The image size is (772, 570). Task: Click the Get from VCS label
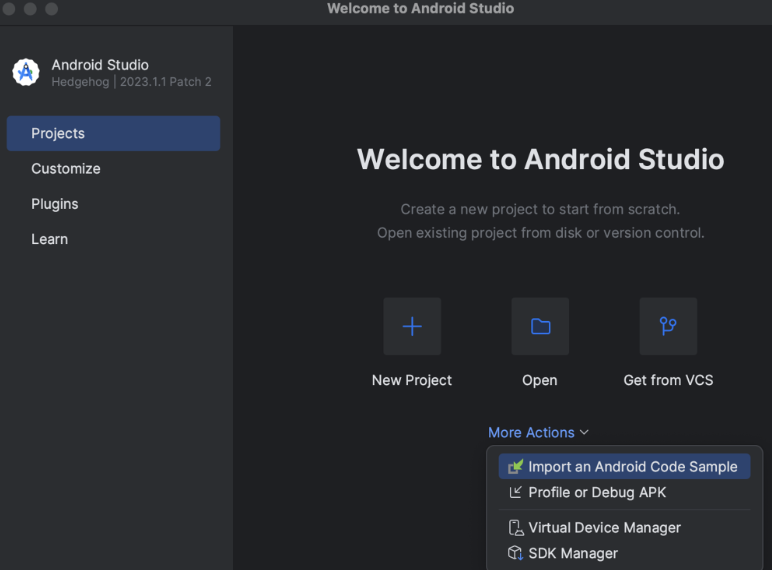[668, 380]
